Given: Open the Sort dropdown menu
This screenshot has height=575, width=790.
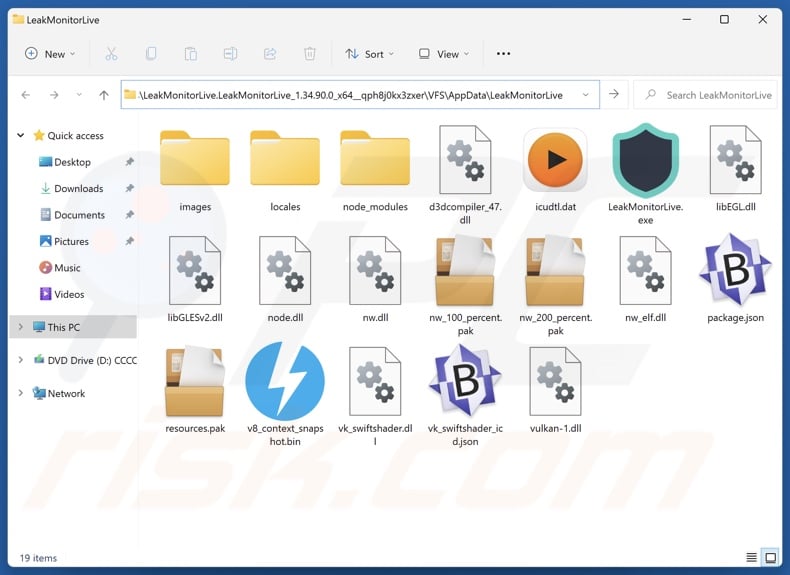Looking at the screenshot, I should pyautogui.click(x=369, y=54).
